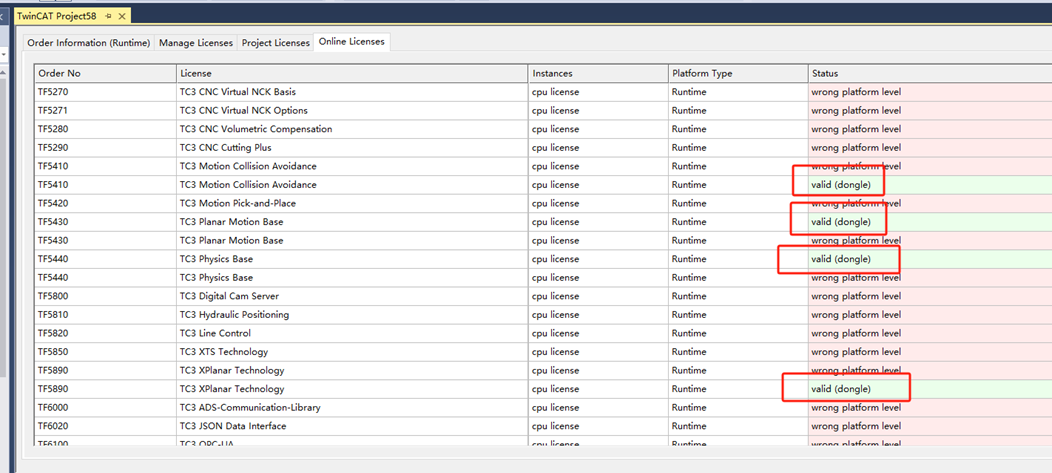Click TC3 CNC Volumetric Compensation license
This screenshot has height=473, width=1052.
coord(256,129)
